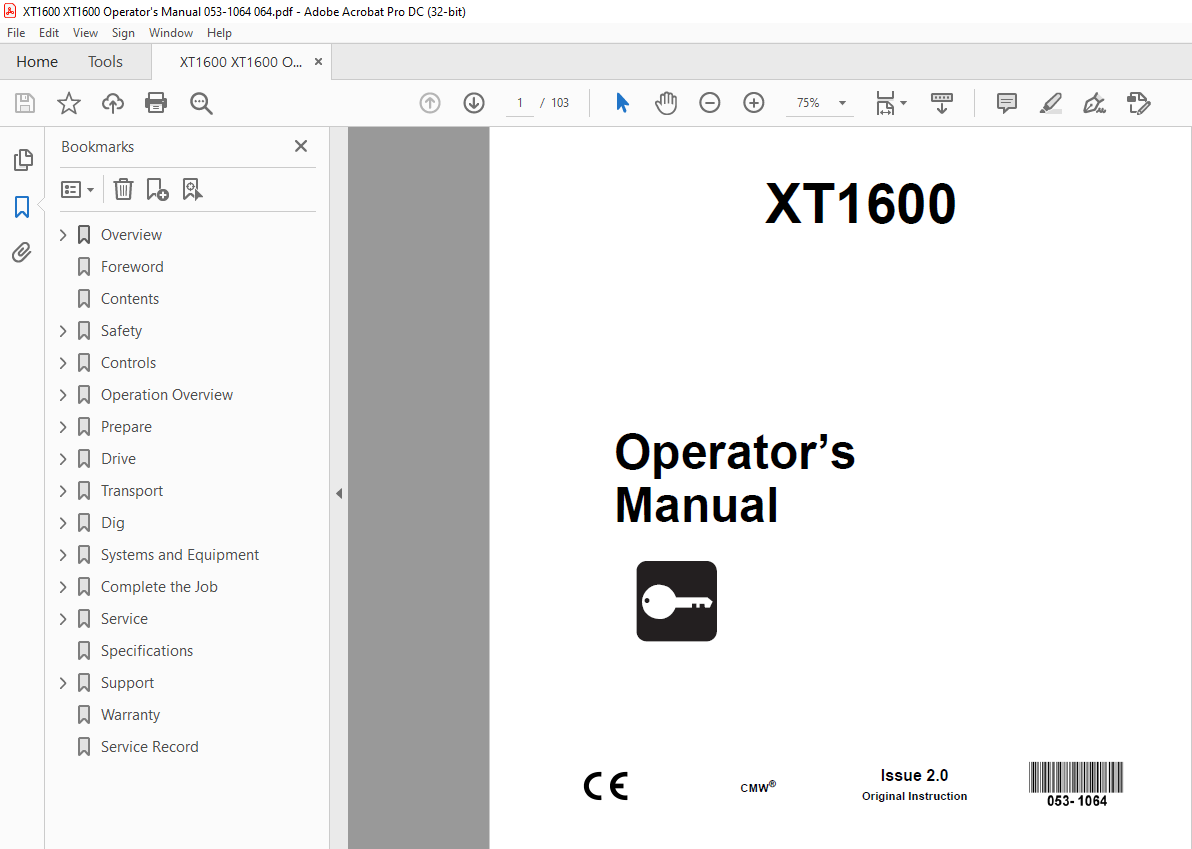The width and height of the screenshot is (1192, 849).
Task: Activate the Selection arrow tool
Action: [x=622, y=103]
